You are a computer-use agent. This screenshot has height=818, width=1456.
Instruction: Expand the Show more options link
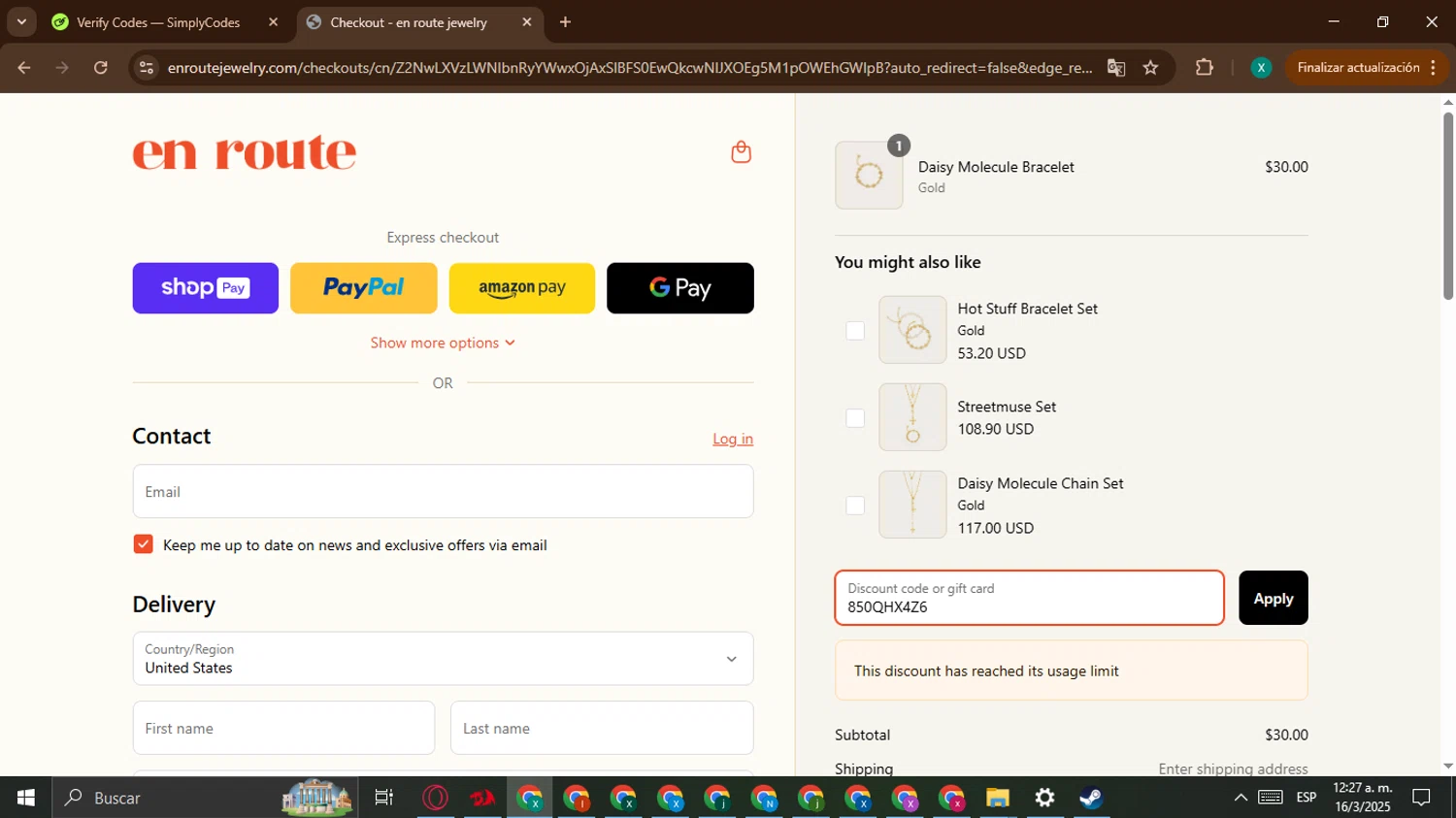(443, 343)
